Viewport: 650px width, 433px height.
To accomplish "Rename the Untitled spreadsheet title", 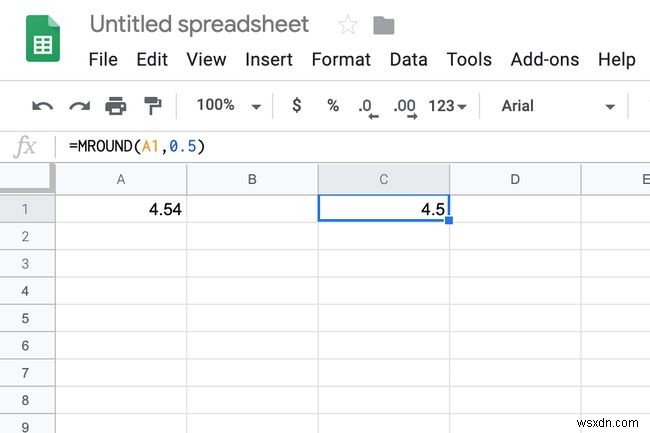I will pyautogui.click(x=199, y=25).
